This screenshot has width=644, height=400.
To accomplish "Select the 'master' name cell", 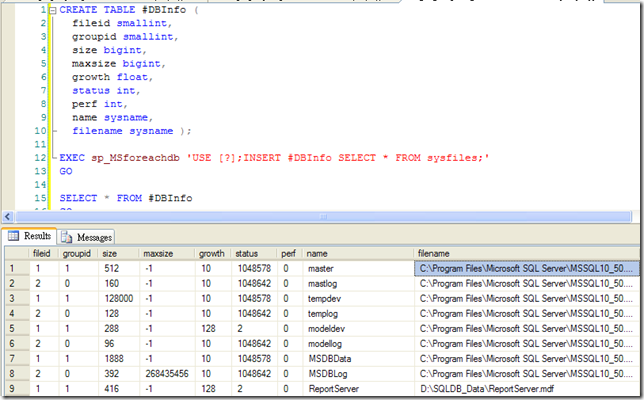I will [359, 268].
